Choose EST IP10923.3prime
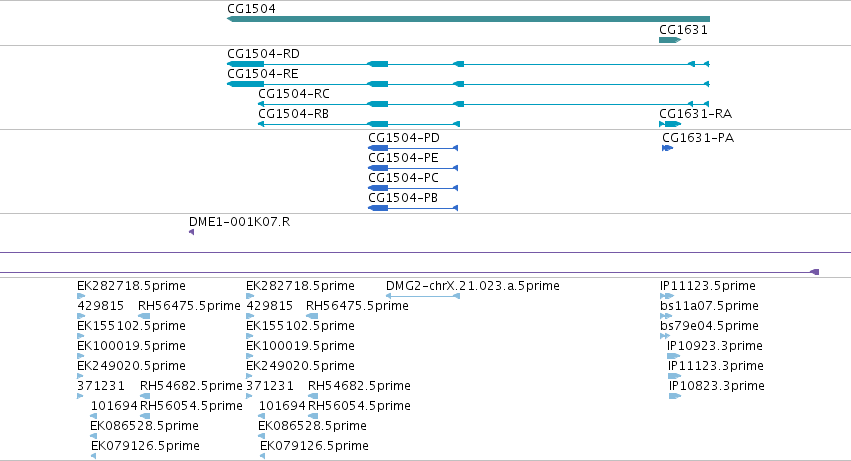The width and height of the screenshot is (851, 461). point(715,346)
